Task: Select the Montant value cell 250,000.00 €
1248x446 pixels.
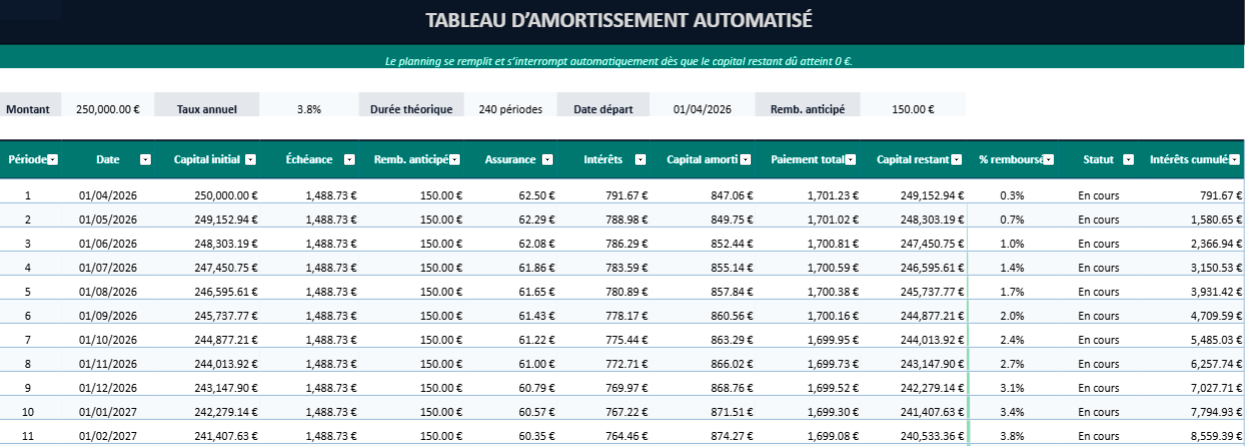Action: (107, 110)
